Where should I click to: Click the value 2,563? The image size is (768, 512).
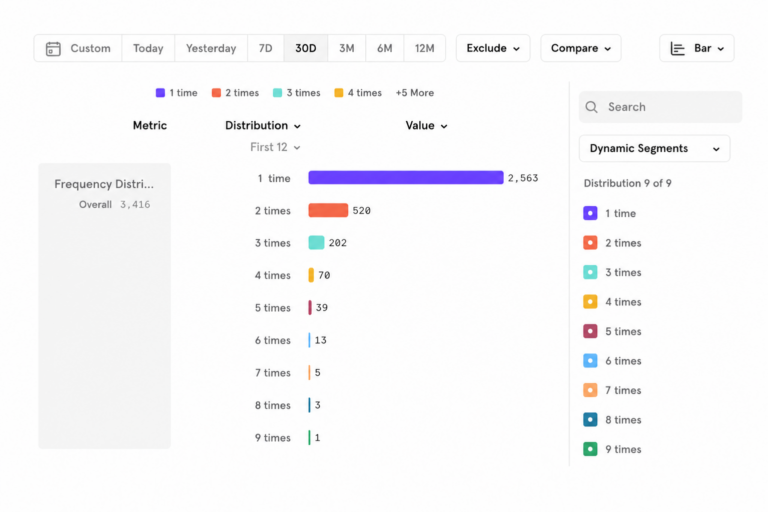point(523,178)
